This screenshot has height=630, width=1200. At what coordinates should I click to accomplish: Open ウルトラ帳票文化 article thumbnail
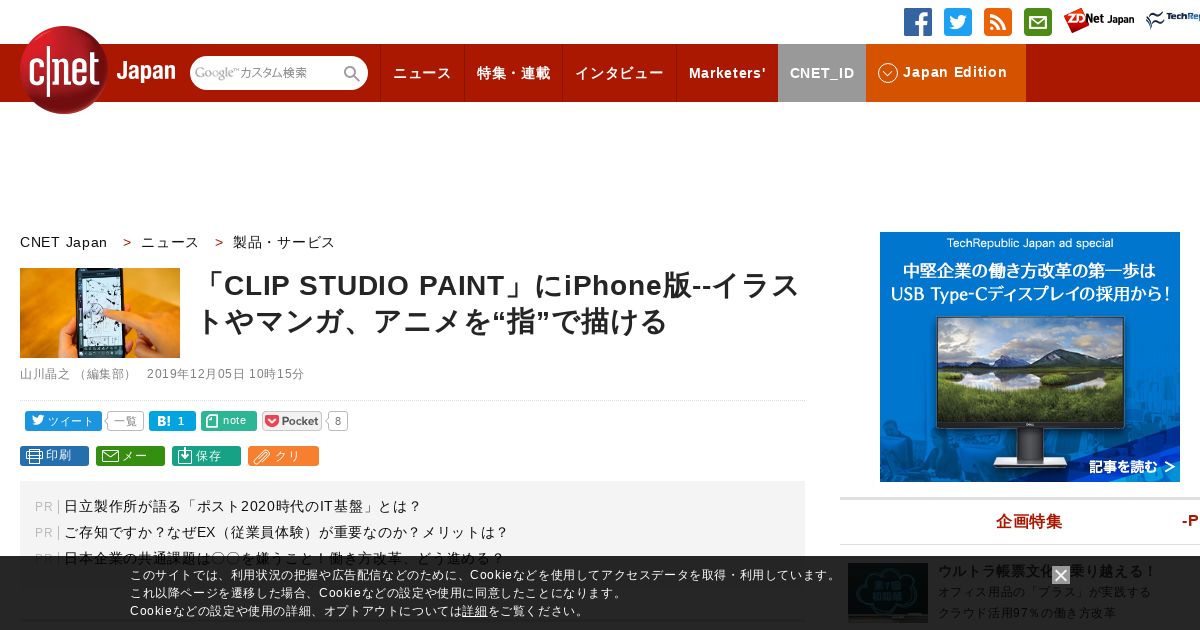pos(888,592)
